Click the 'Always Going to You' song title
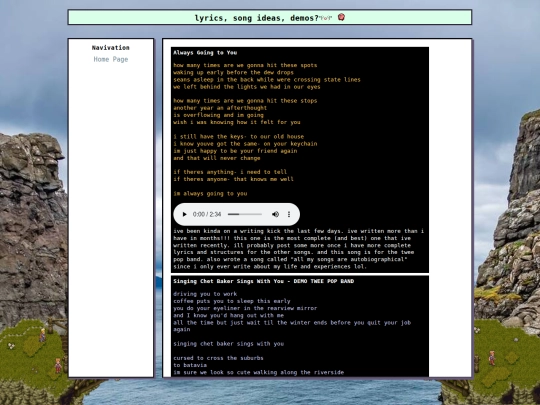540x405 pixels. tap(205, 53)
